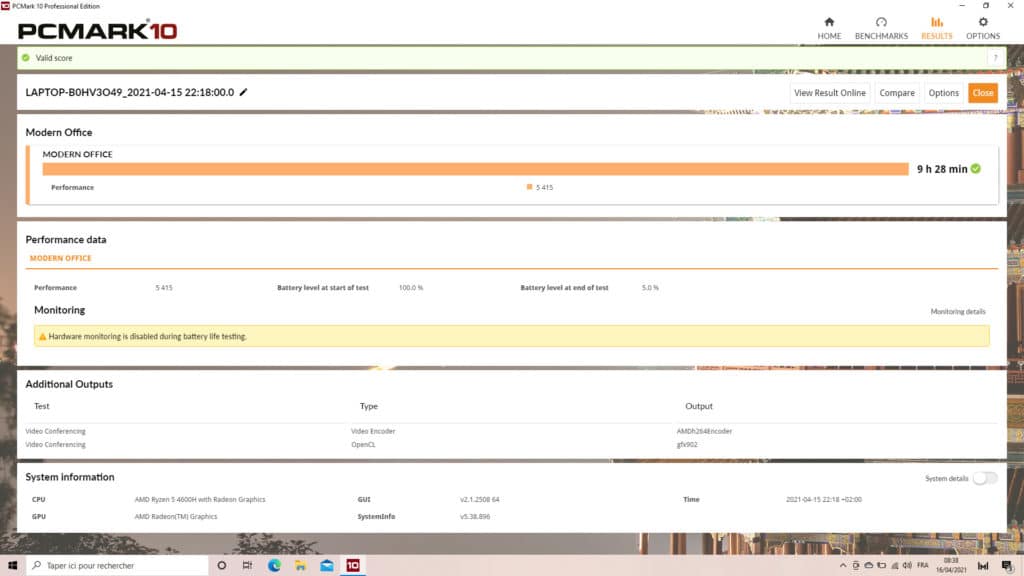Click the FRA language indicator
The height and width of the screenshot is (576, 1024).
(x=923, y=566)
